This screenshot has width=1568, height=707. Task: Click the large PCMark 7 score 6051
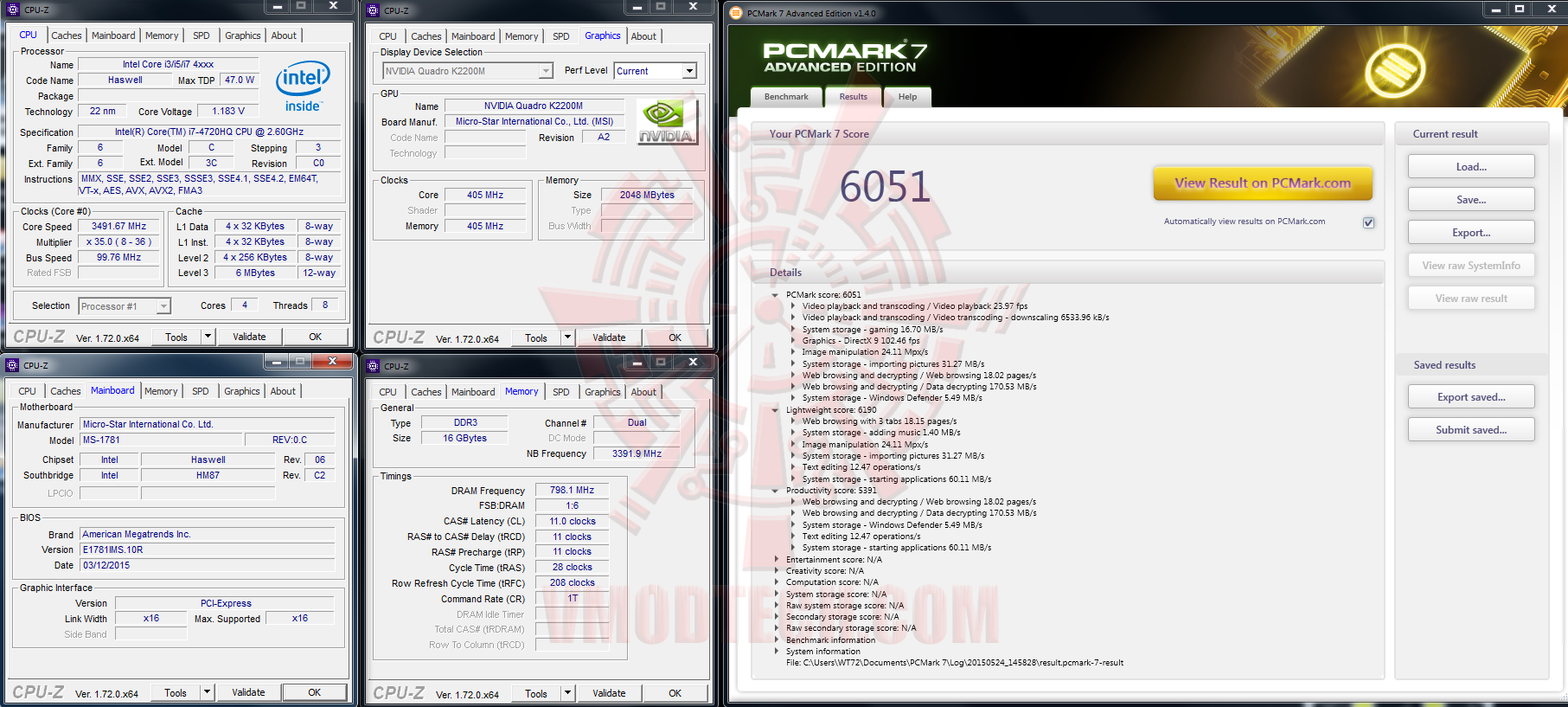[x=885, y=187]
